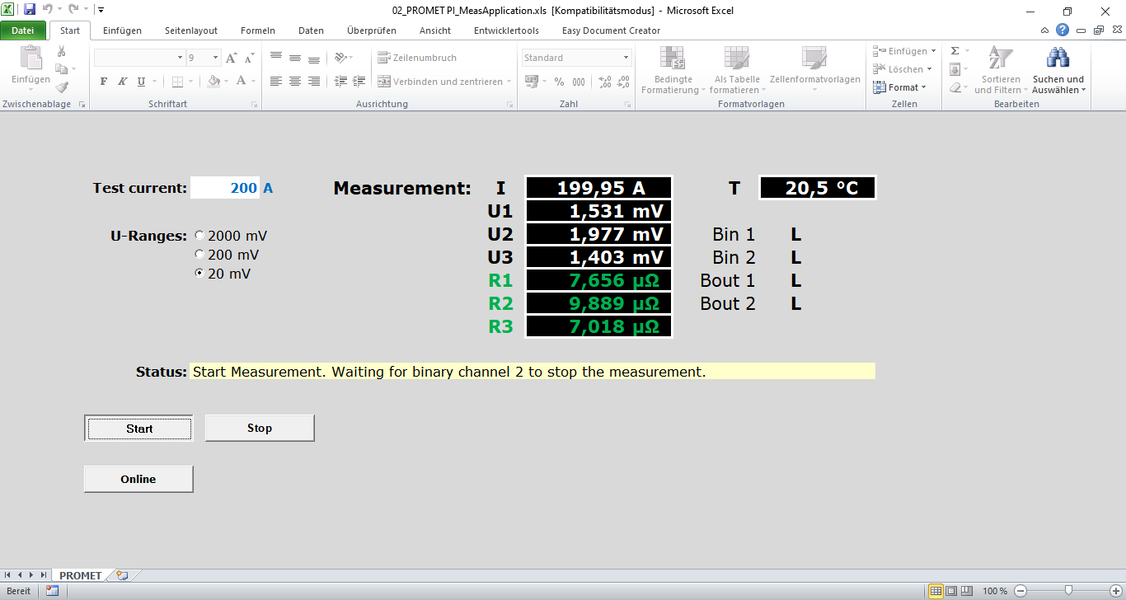This screenshot has width=1126, height=600.
Task: Click the thousands separator 000 icon
Action: point(579,82)
